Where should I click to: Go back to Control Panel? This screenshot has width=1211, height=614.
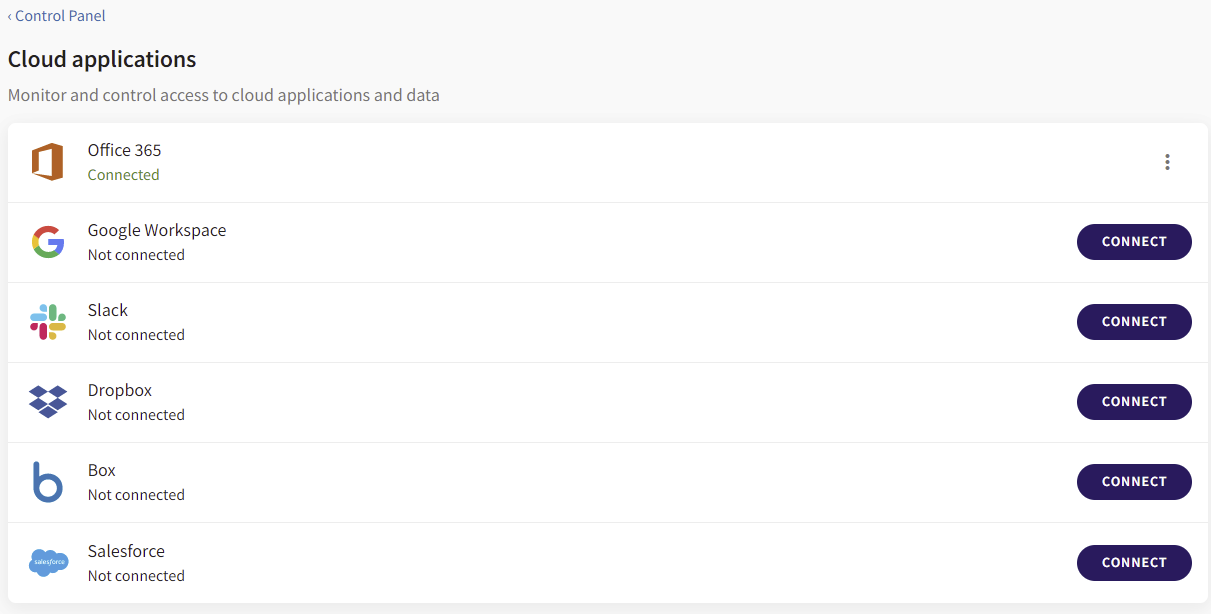56,16
